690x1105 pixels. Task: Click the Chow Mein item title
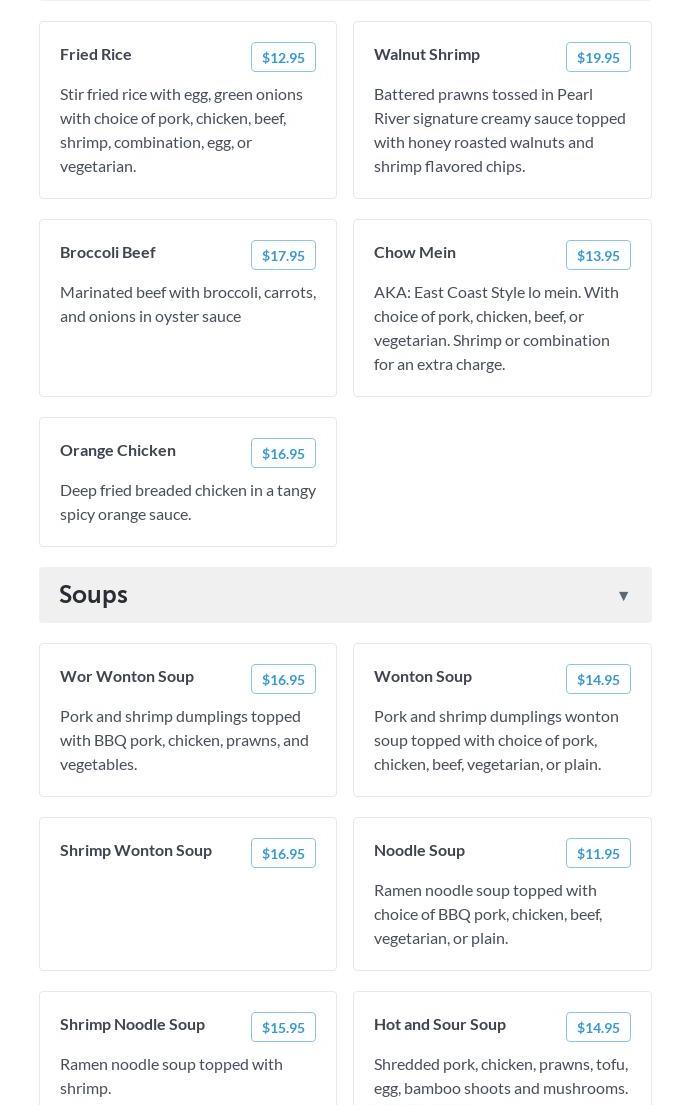pos(415,252)
